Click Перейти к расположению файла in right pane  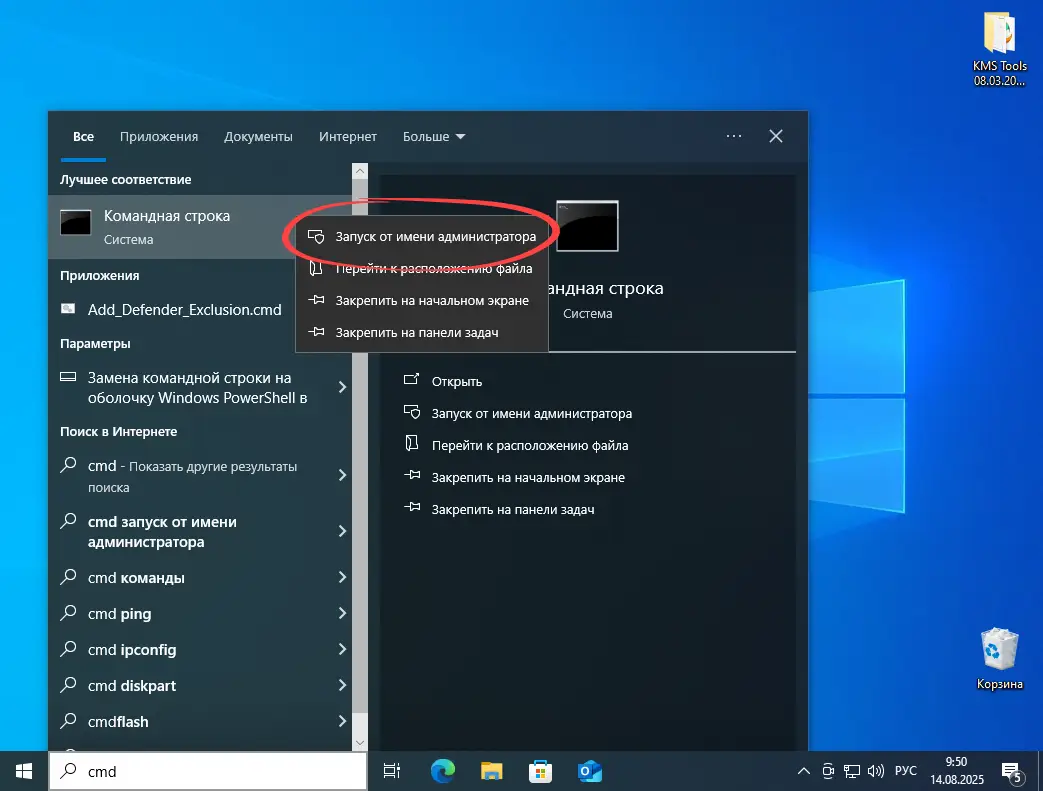click(x=529, y=445)
